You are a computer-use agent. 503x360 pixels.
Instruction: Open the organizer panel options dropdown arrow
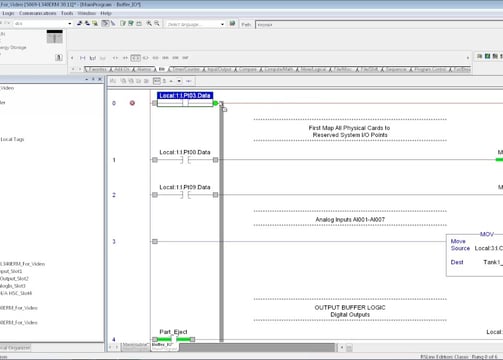87,79
